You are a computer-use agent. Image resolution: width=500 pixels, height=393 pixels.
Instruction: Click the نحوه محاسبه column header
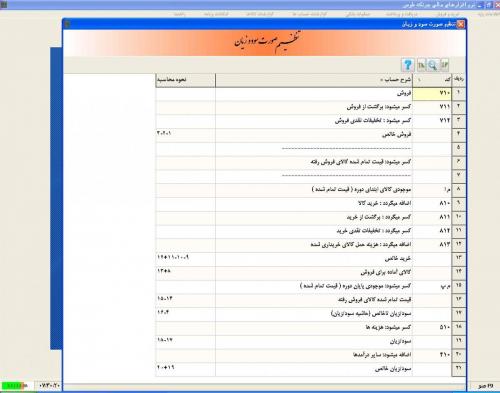coord(185,80)
